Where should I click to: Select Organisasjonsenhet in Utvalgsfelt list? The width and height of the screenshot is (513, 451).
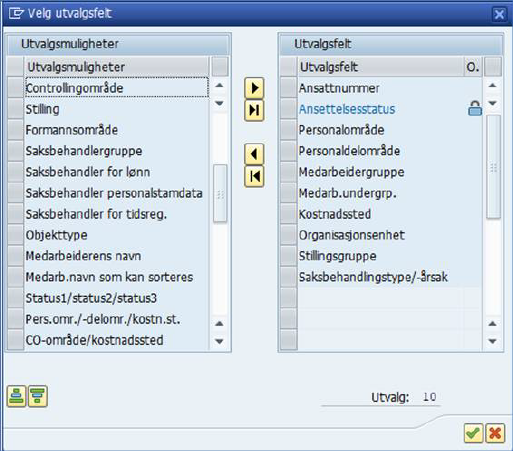tap(381, 235)
